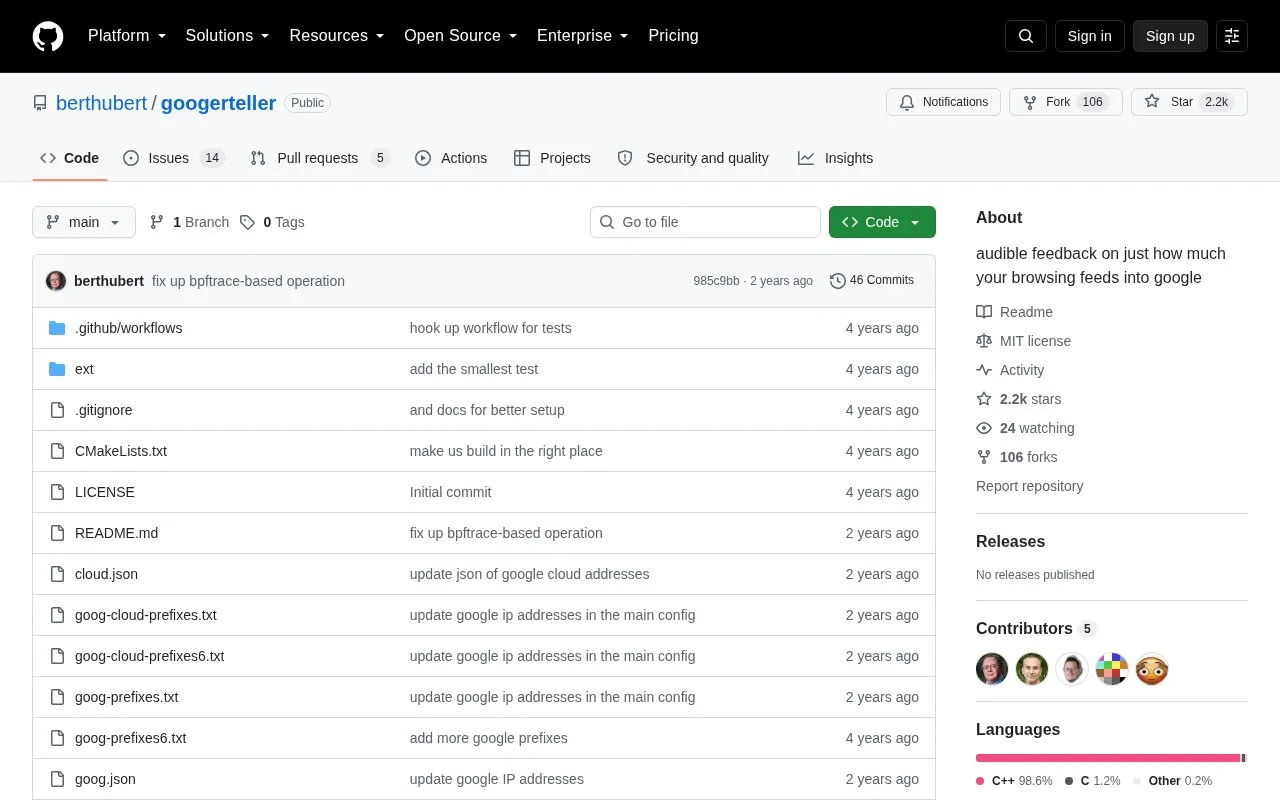Click the C++ 98.6% language legend
This screenshot has width=1280, height=800.
point(1014,781)
